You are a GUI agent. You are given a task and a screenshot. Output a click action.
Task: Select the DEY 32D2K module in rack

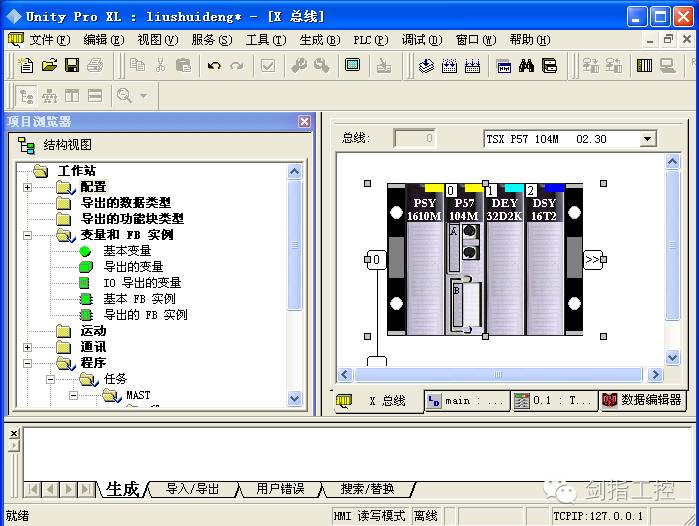pyautogui.click(x=504, y=259)
